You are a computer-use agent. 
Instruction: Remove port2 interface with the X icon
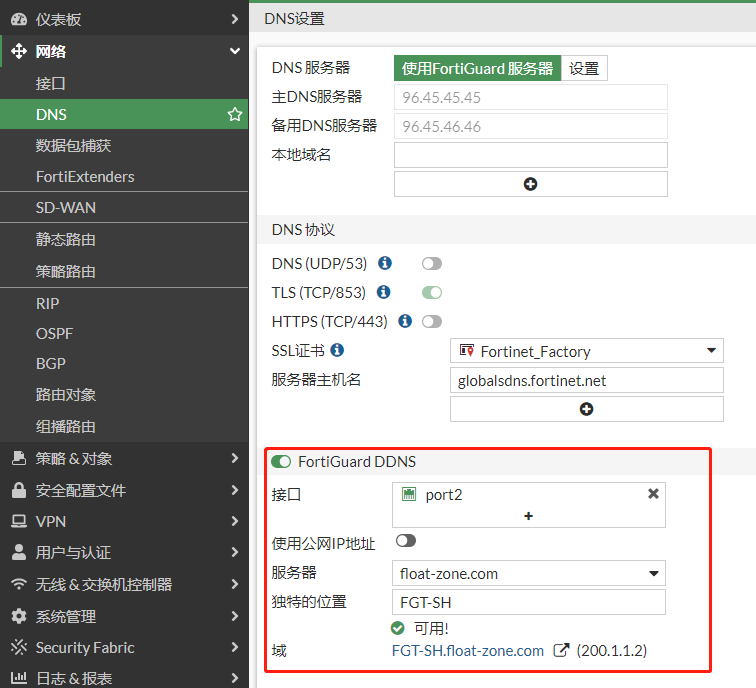click(x=653, y=494)
